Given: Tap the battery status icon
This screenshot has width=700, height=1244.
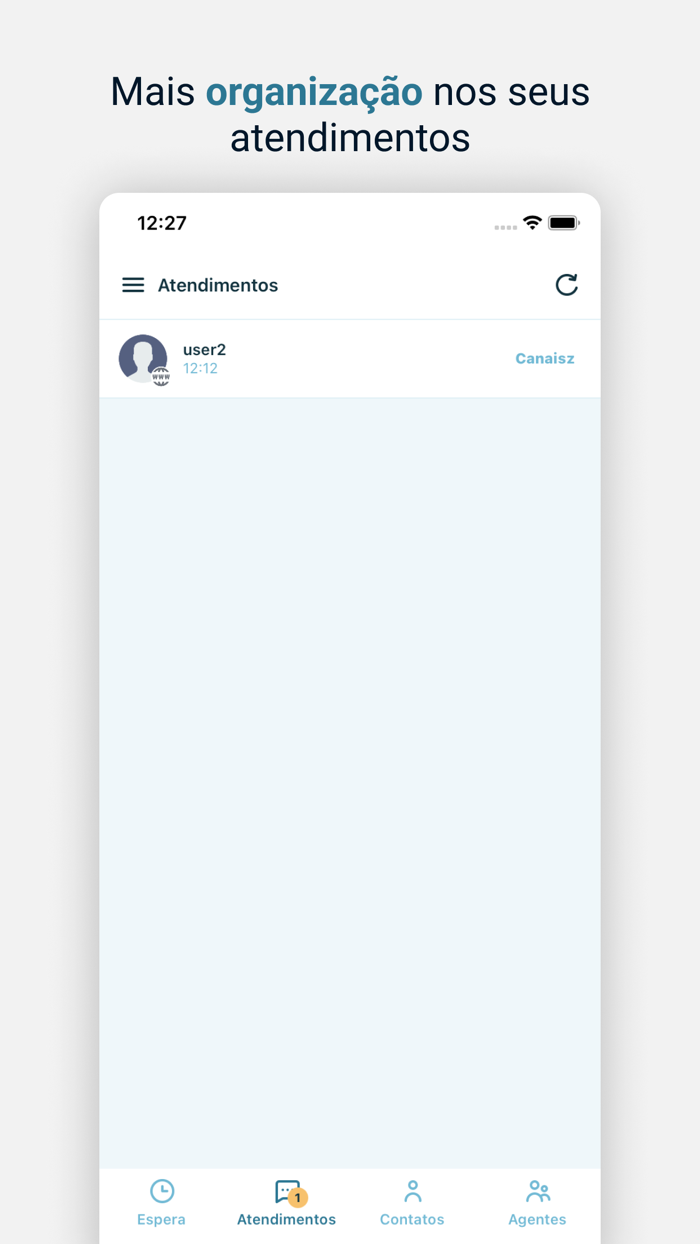Looking at the screenshot, I should point(563,223).
